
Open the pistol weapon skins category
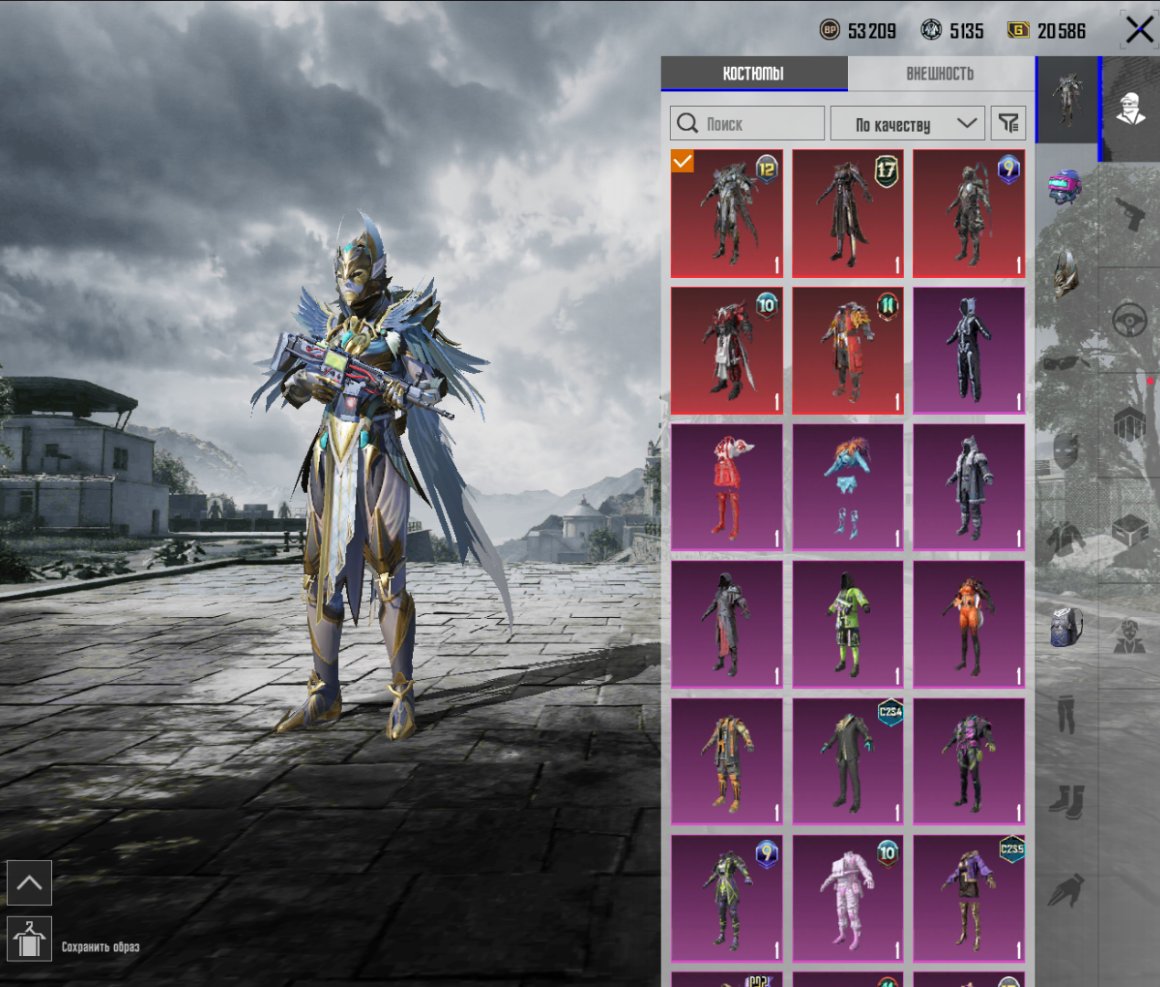1130,213
